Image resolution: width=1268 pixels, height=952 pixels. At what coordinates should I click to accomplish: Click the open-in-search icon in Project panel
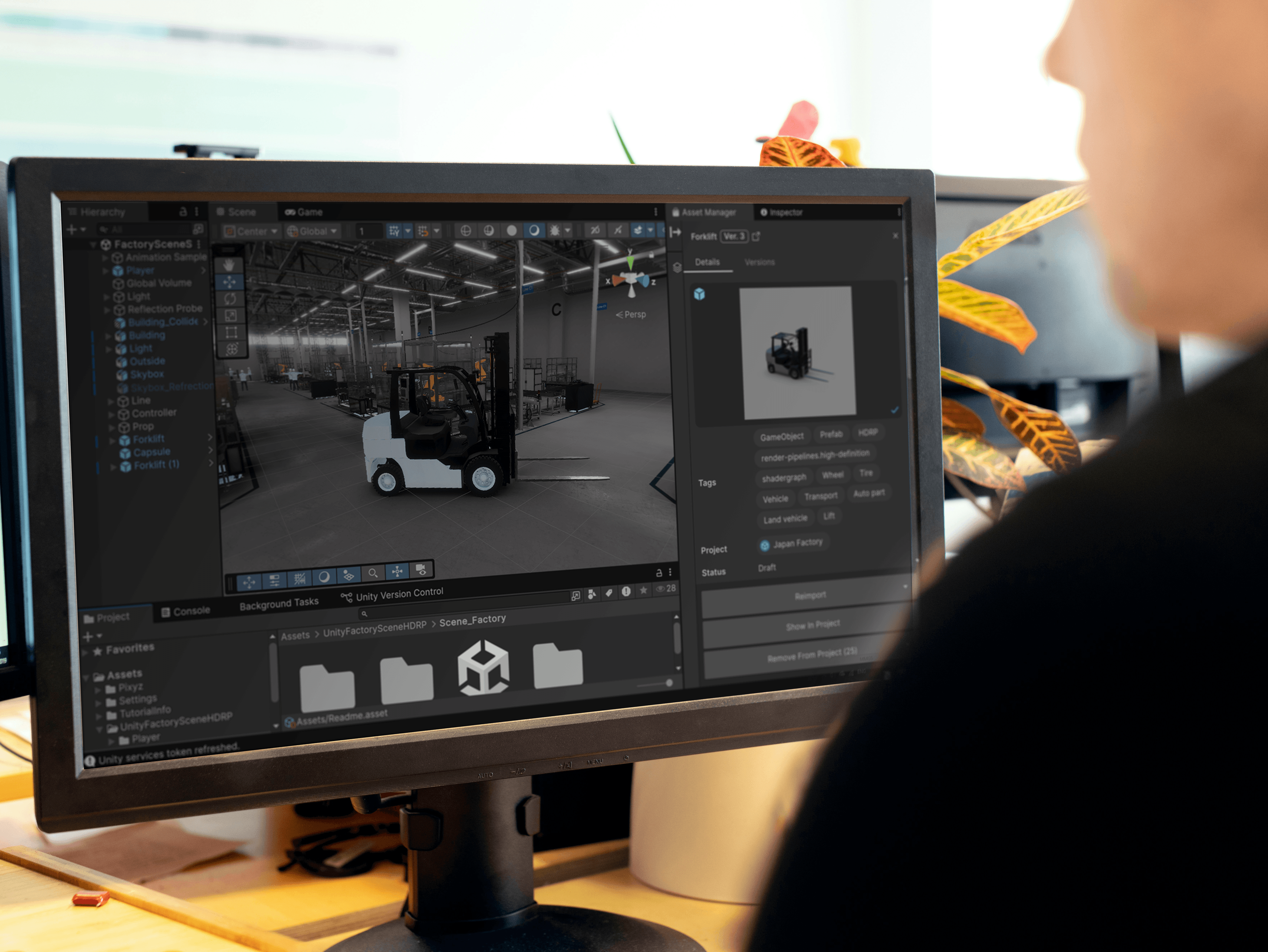point(576,595)
